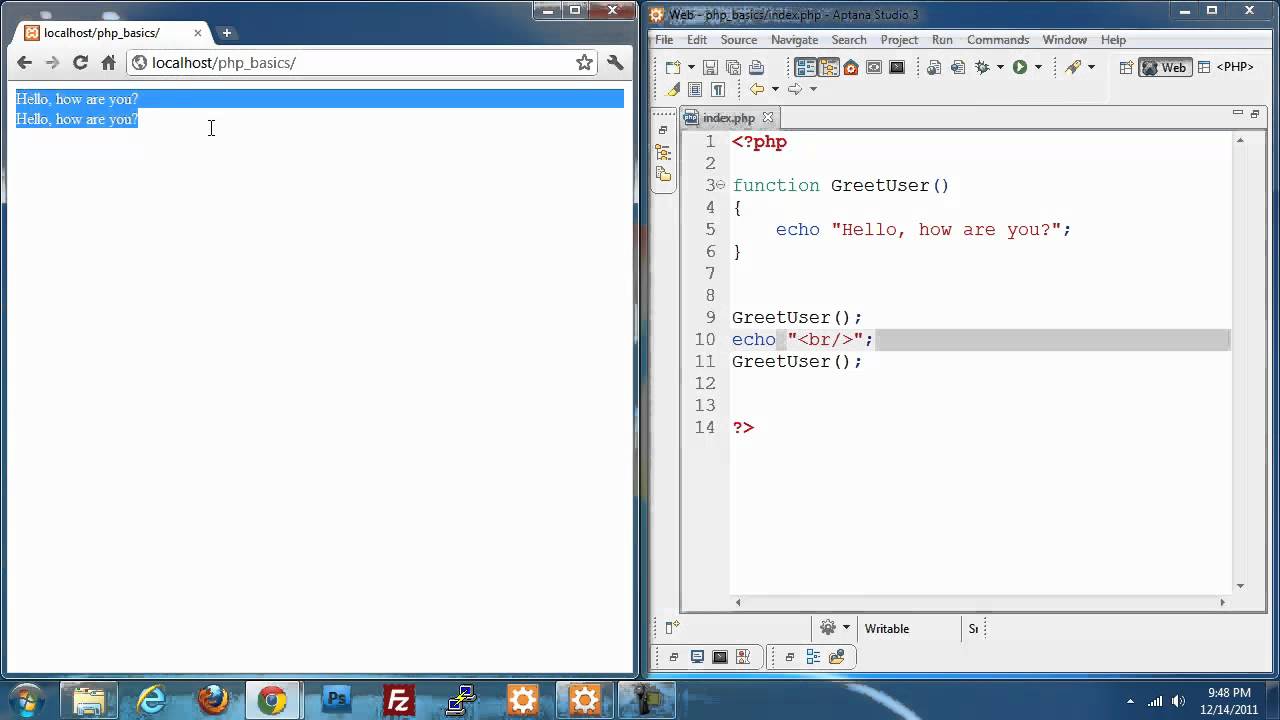Click the Windows Start button
Screen dimensions: 1280x720
point(26,699)
